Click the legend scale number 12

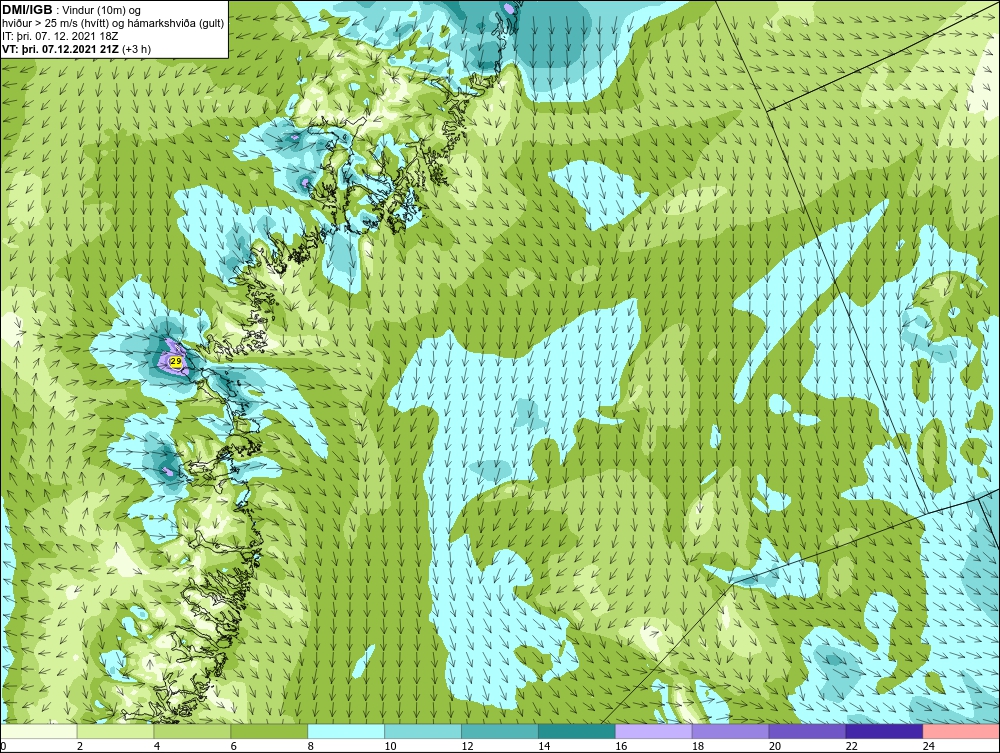[x=467, y=746]
